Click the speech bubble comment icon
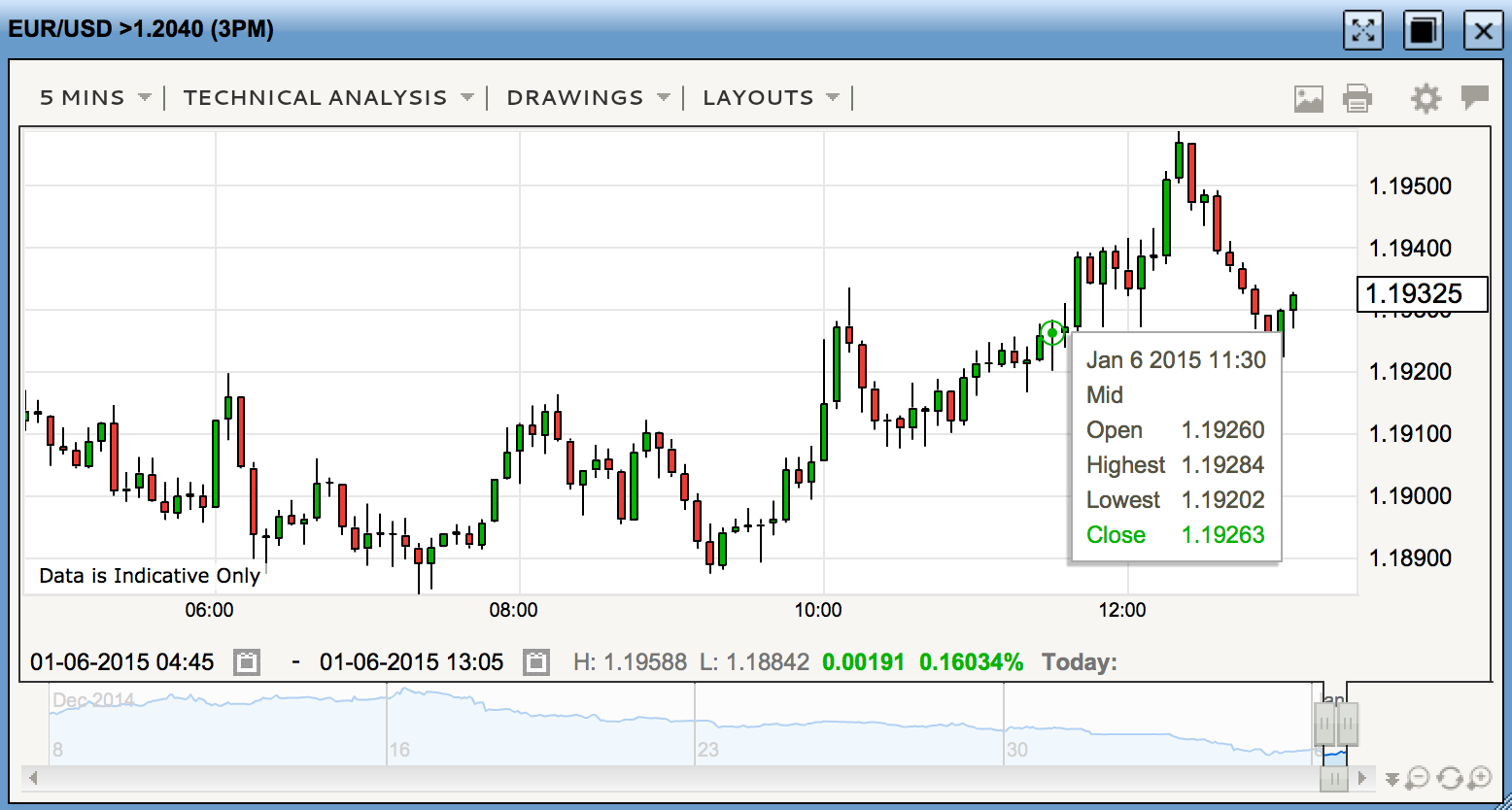 [x=1474, y=97]
